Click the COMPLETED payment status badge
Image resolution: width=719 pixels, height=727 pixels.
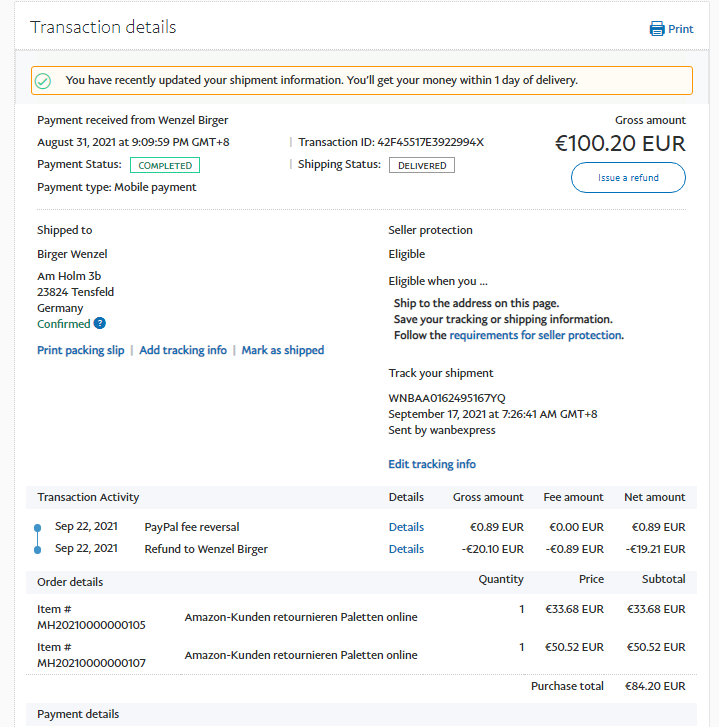pyautogui.click(x=165, y=165)
